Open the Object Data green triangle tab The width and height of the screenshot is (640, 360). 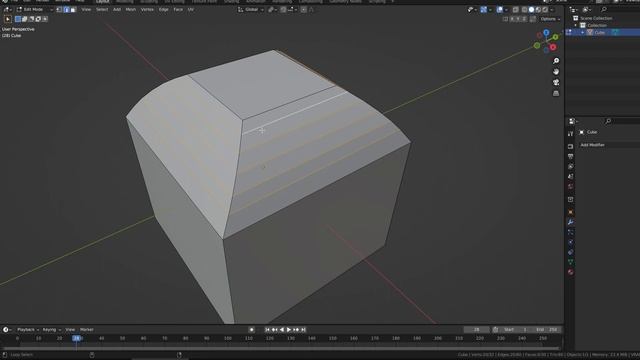[x=570, y=262]
